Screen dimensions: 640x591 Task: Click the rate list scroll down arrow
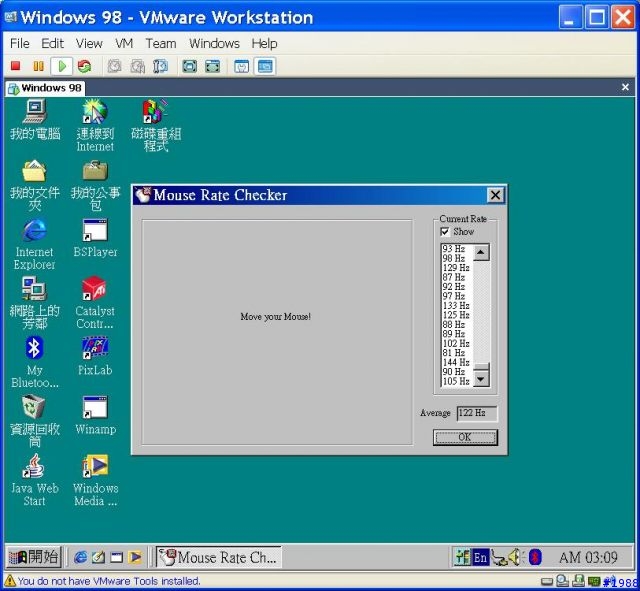tap(481, 379)
